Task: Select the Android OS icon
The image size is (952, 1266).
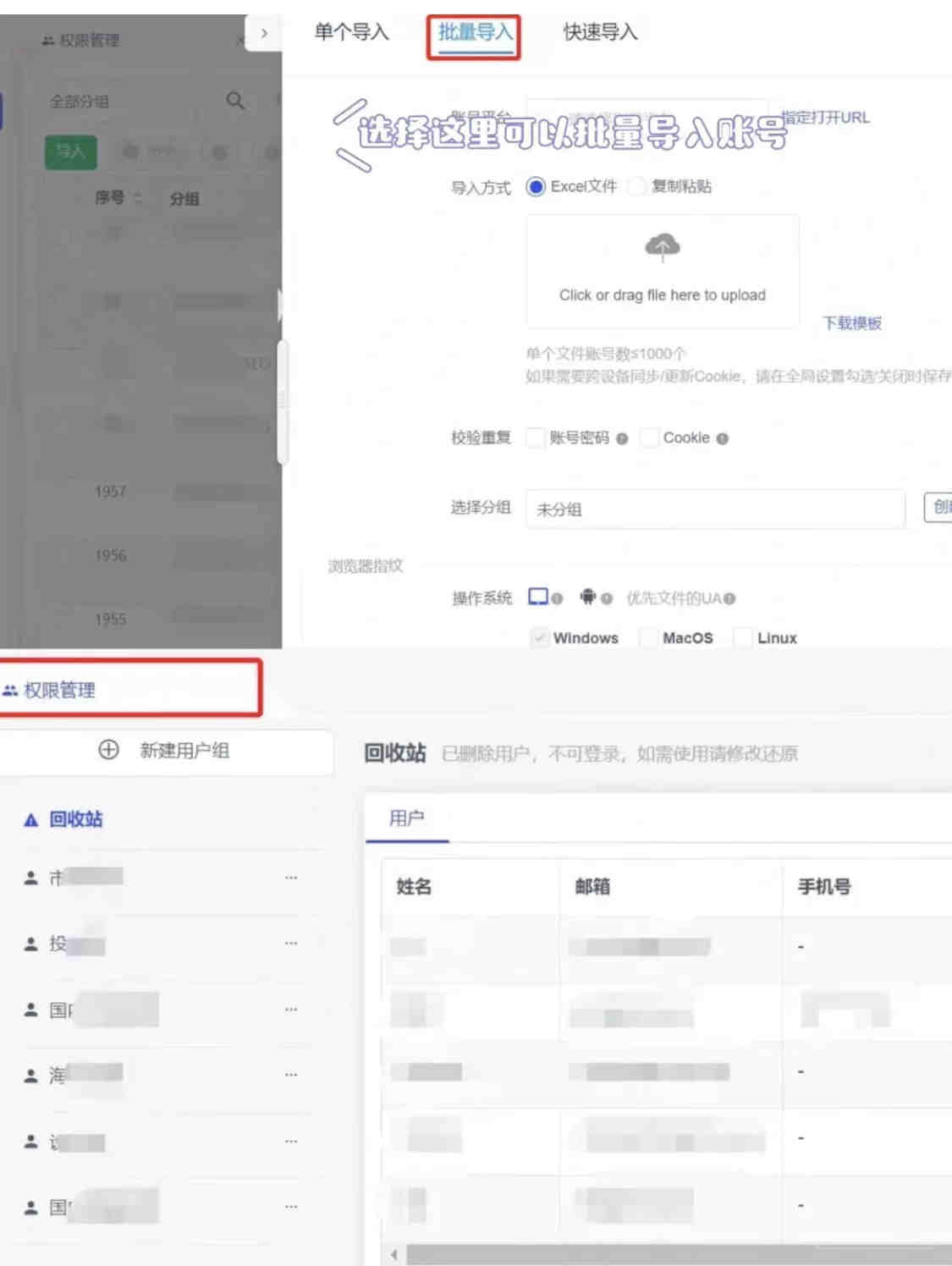Action: tap(588, 597)
